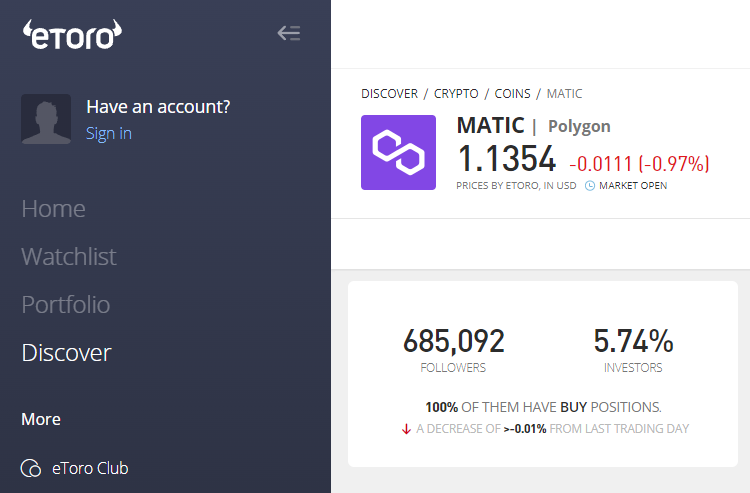Open eToro Club link
This screenshot has width=750, height=493.
point(90,468)
